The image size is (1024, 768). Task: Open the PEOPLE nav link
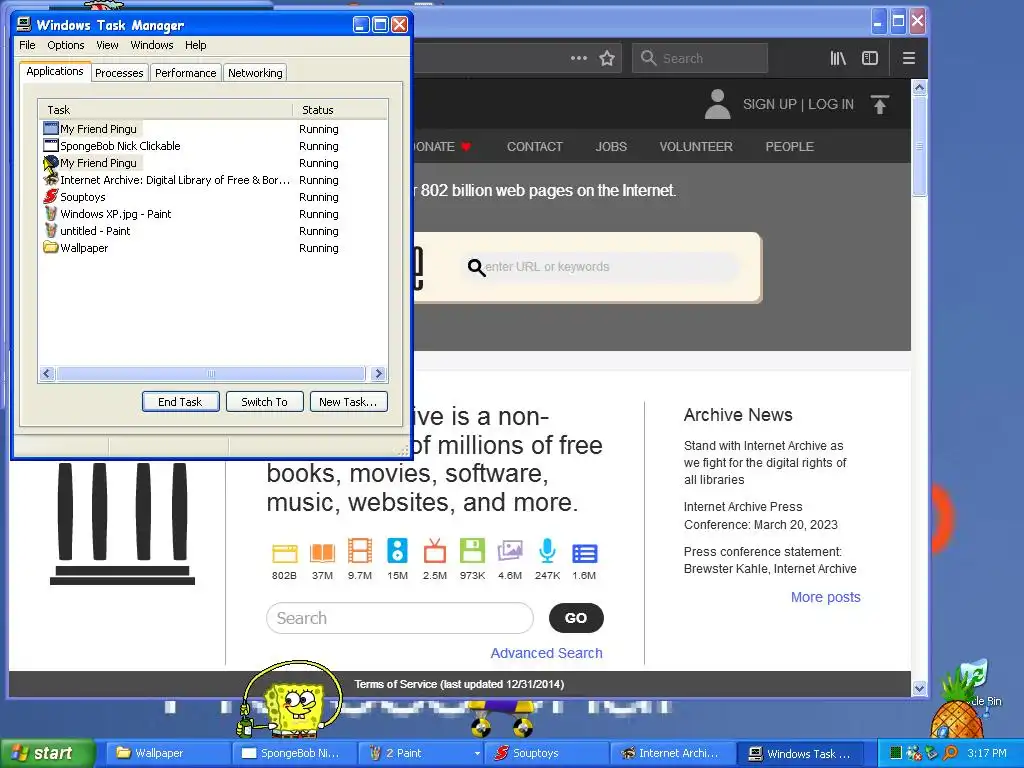click(790, 146)
